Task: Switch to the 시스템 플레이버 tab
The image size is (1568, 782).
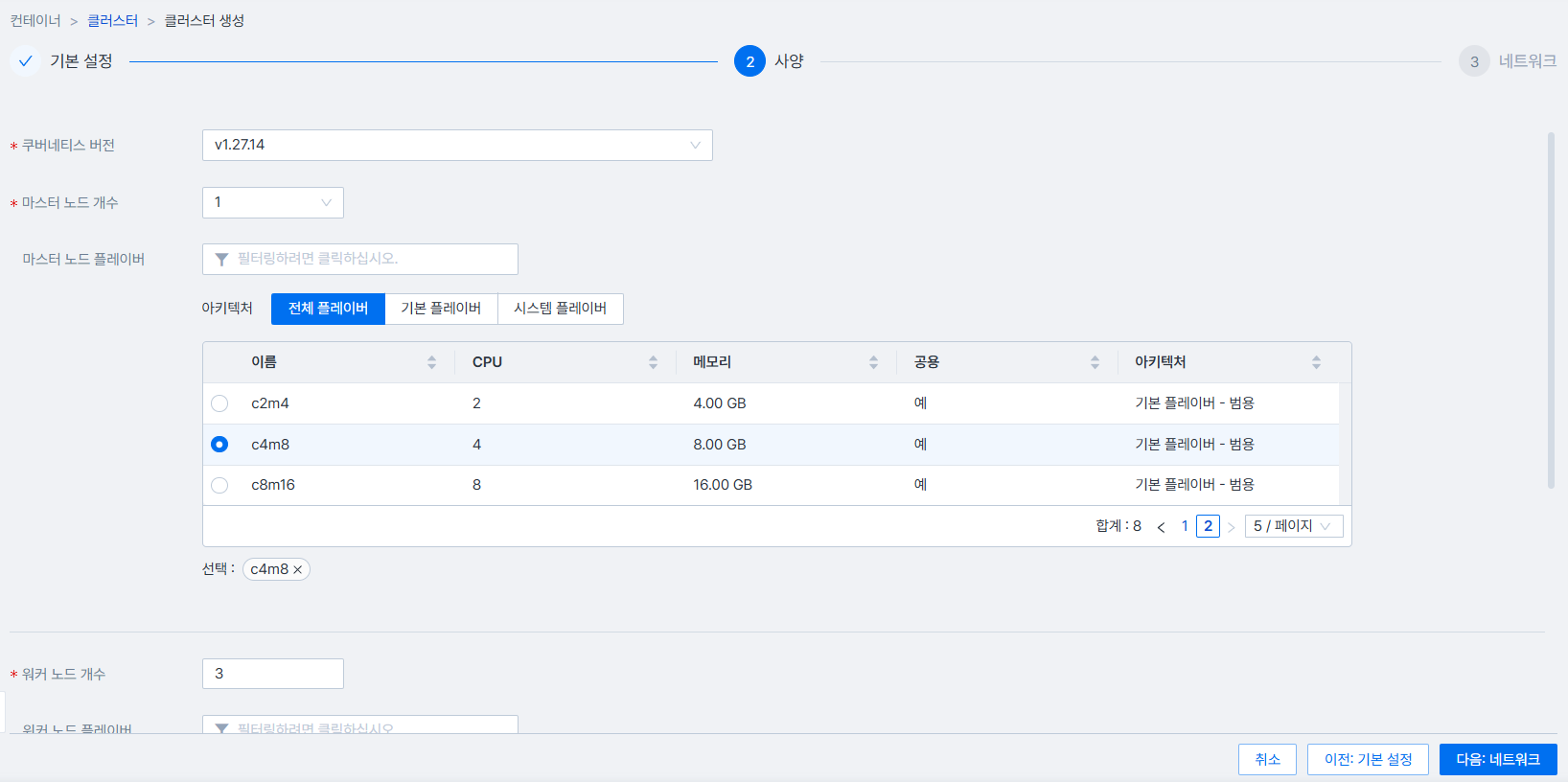Action: pos(560,309)
